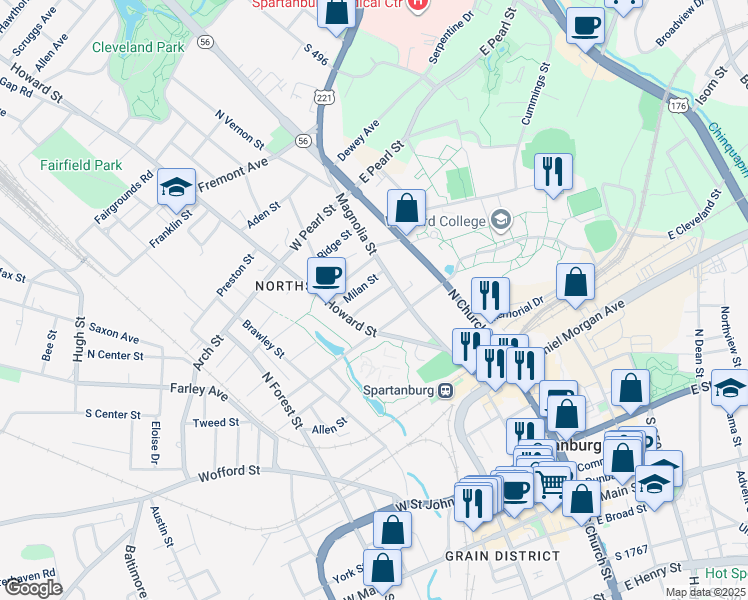The height and width of the screenshot is (600, 748).
Task: Open the shopping bag marker below W St John label
Action: point(392,531)
